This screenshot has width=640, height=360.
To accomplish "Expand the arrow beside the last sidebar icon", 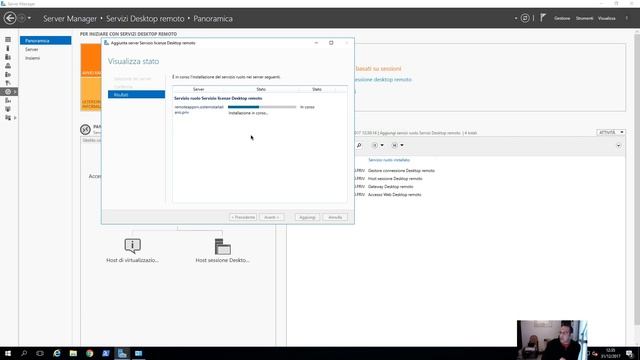I will (x=15, y=118).
